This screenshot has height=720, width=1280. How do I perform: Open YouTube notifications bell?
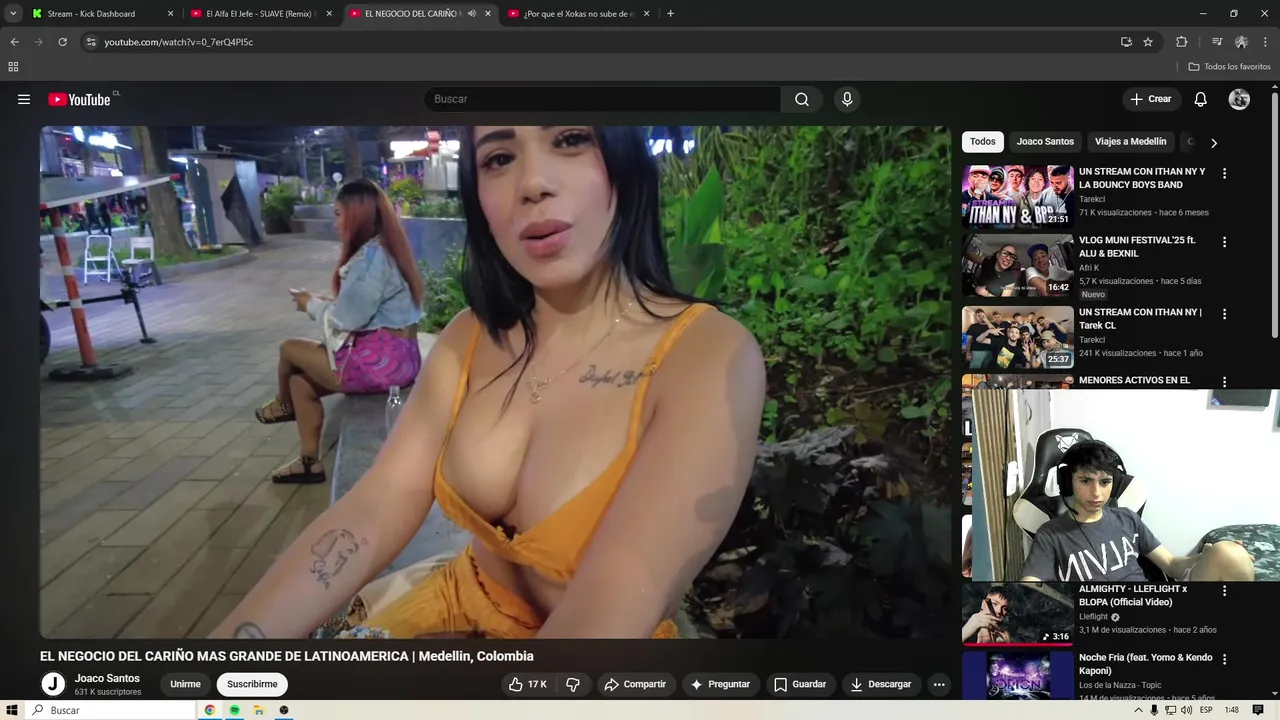coord(1201,99)
